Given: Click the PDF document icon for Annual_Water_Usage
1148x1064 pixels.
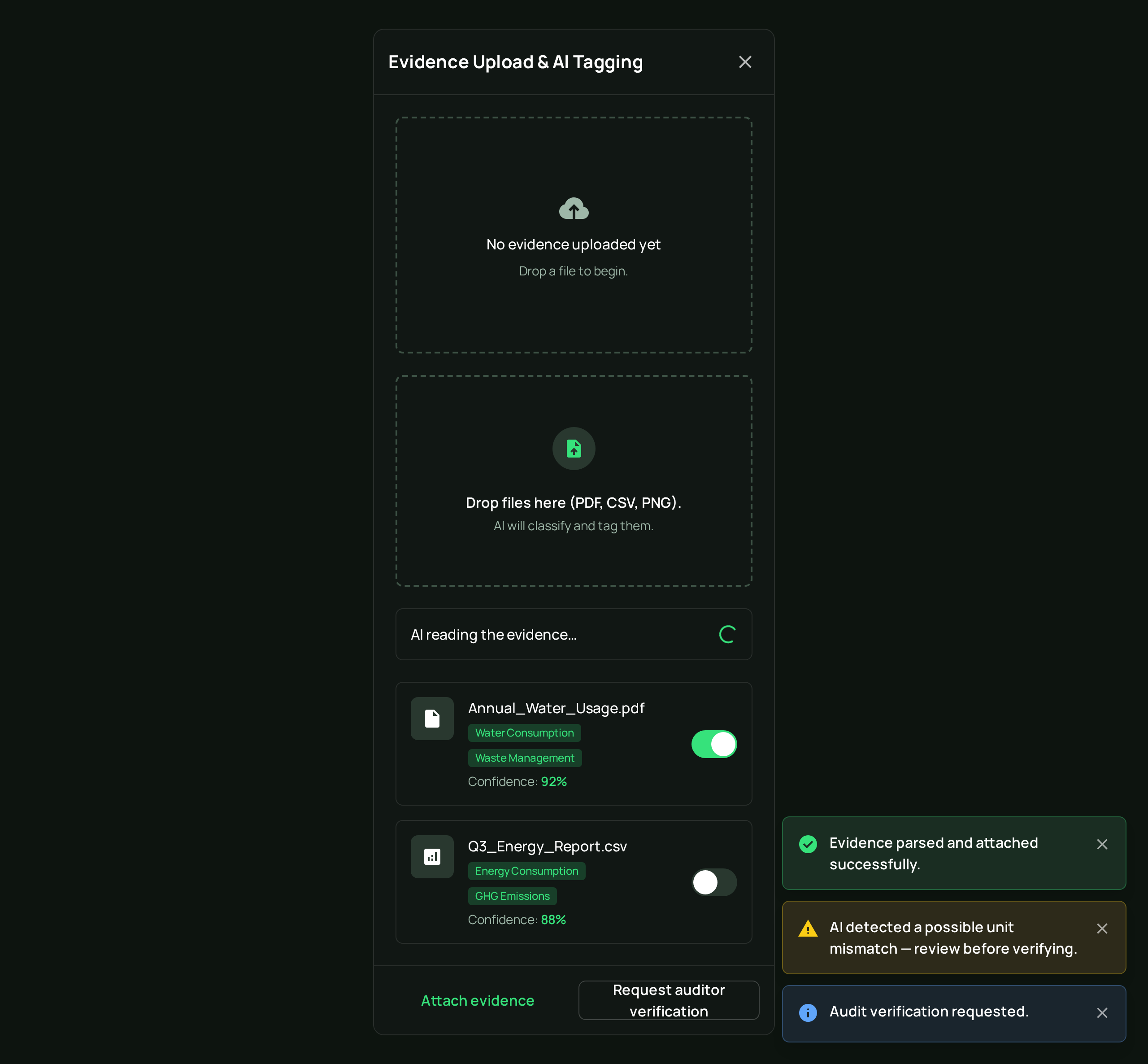Looking at the screenshot, I should tap(432, 719).
